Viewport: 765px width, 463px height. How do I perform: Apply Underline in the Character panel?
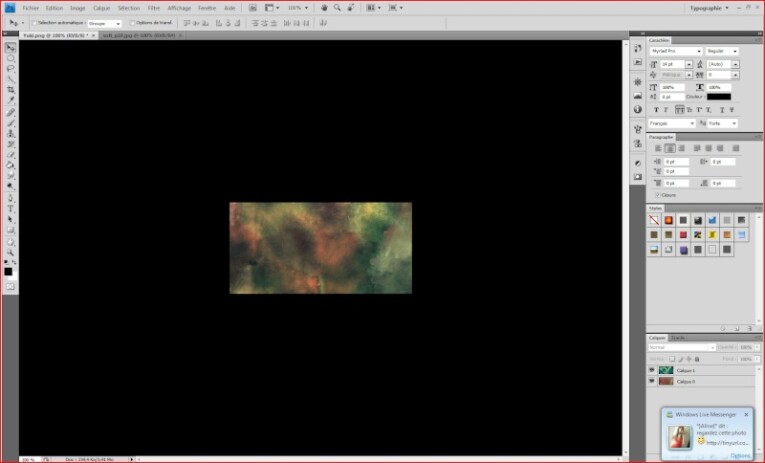[x=722, y=110]
